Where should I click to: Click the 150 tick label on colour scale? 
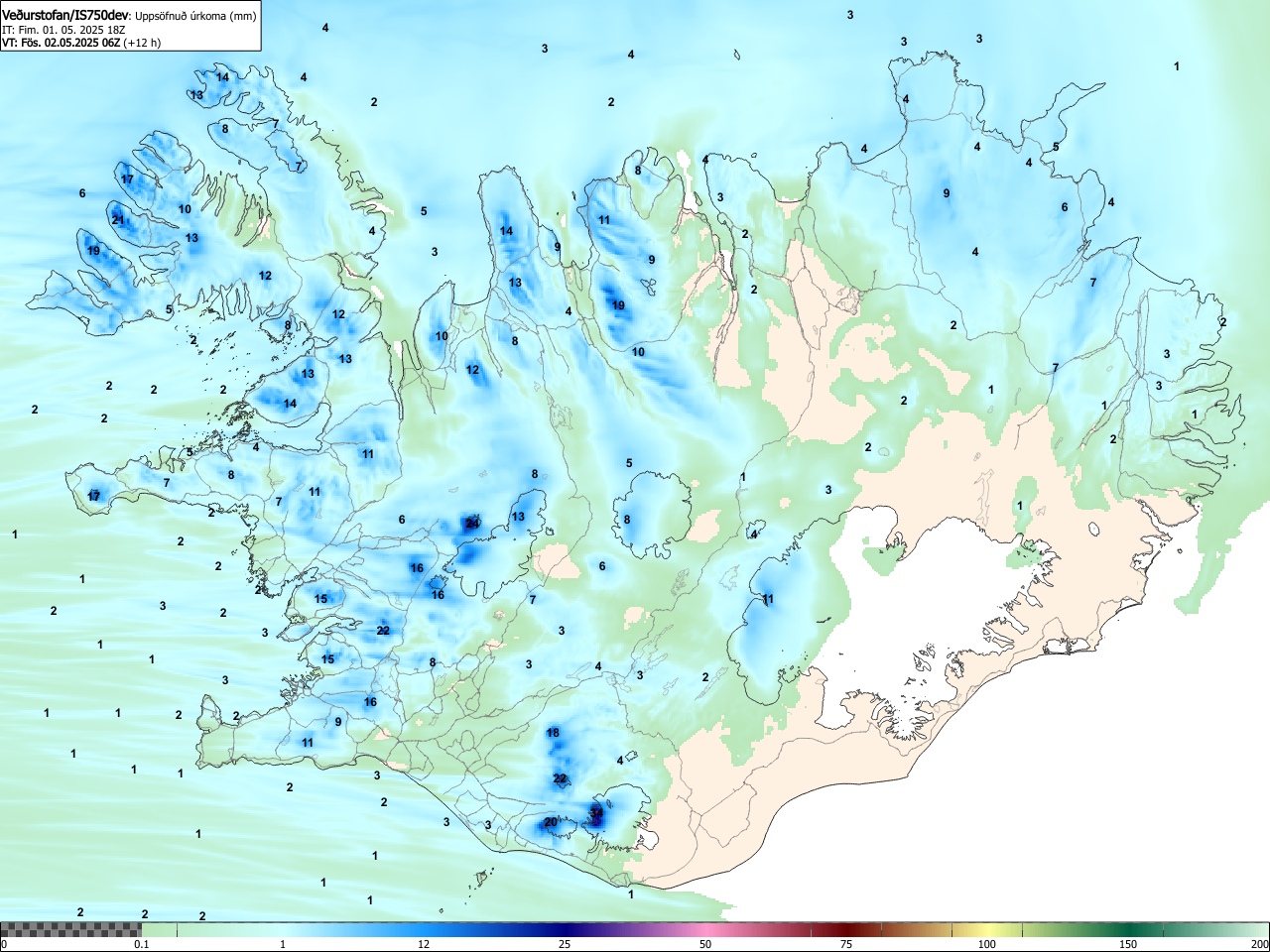coord(1128,944)
